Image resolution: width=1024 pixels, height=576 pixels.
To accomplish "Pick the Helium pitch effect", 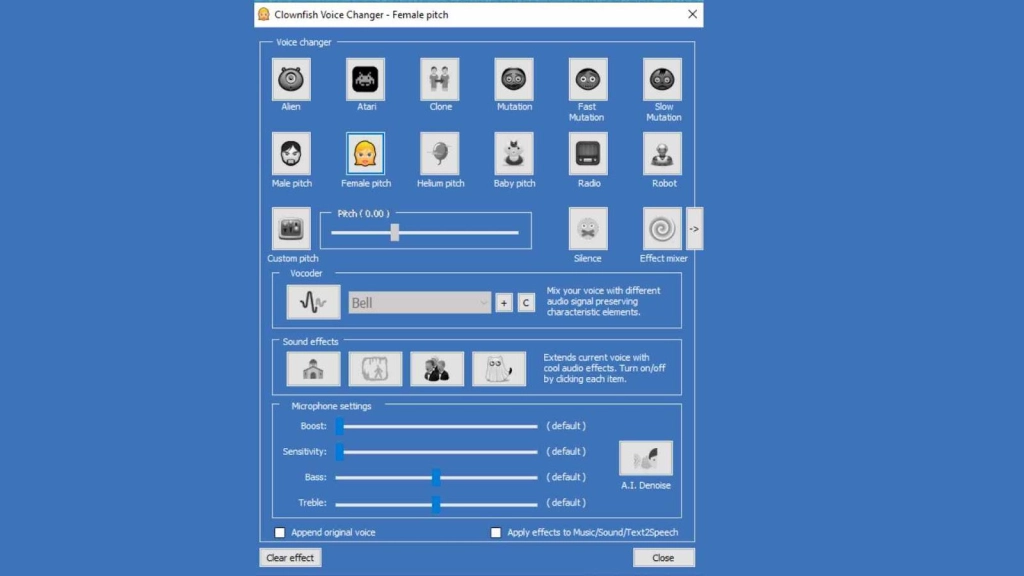I will coord(440,154).
